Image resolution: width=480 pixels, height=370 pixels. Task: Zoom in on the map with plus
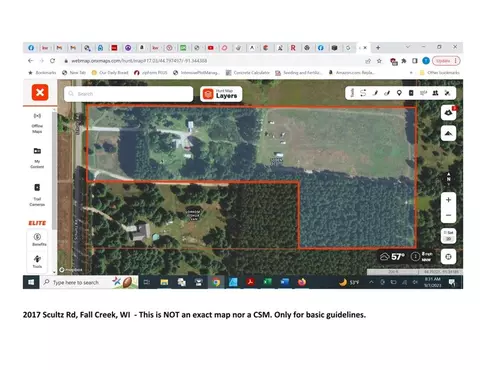point(449,200)
